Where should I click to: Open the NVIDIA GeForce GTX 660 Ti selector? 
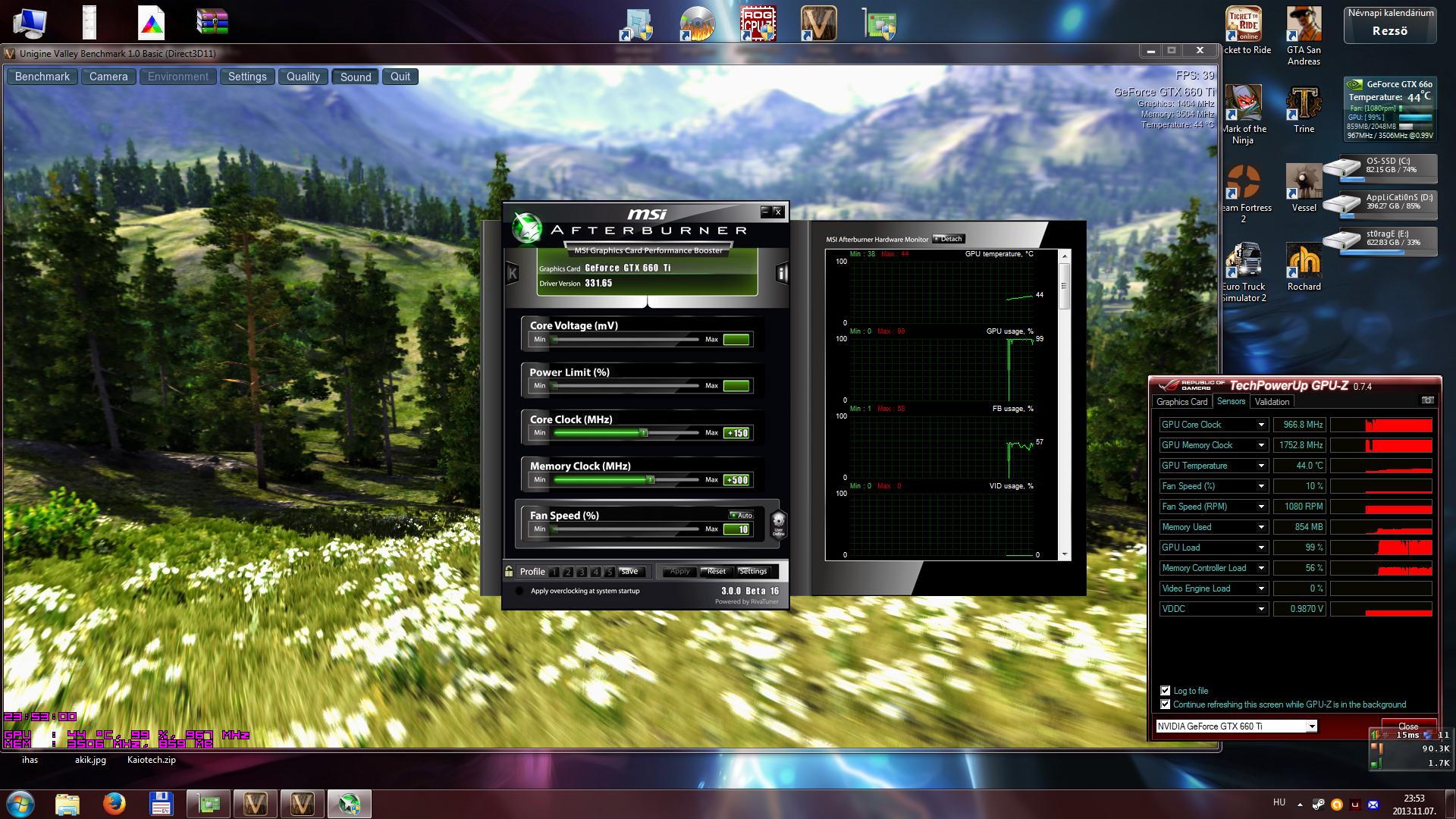[1236, 726]
